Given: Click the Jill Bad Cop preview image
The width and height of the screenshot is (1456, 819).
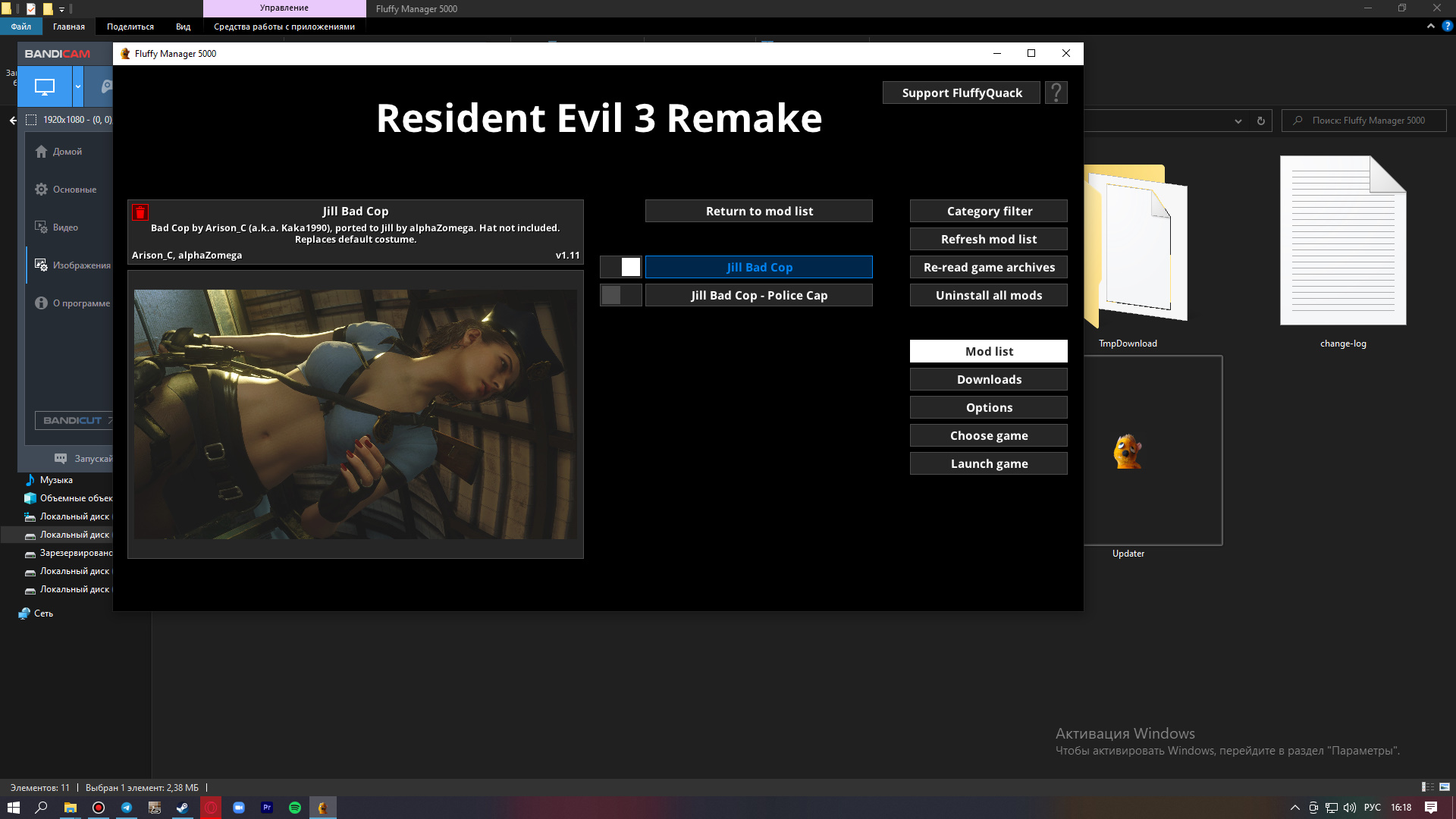Looking at the screenshot, I should 355,414.
